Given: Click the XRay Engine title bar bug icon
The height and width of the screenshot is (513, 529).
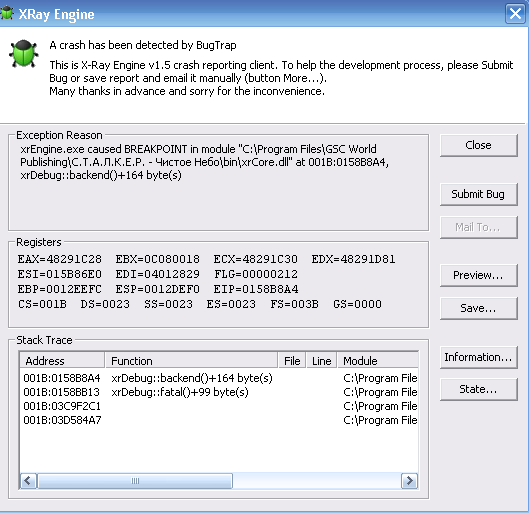Looking at the screenshot, I should [x=7, y=14].
